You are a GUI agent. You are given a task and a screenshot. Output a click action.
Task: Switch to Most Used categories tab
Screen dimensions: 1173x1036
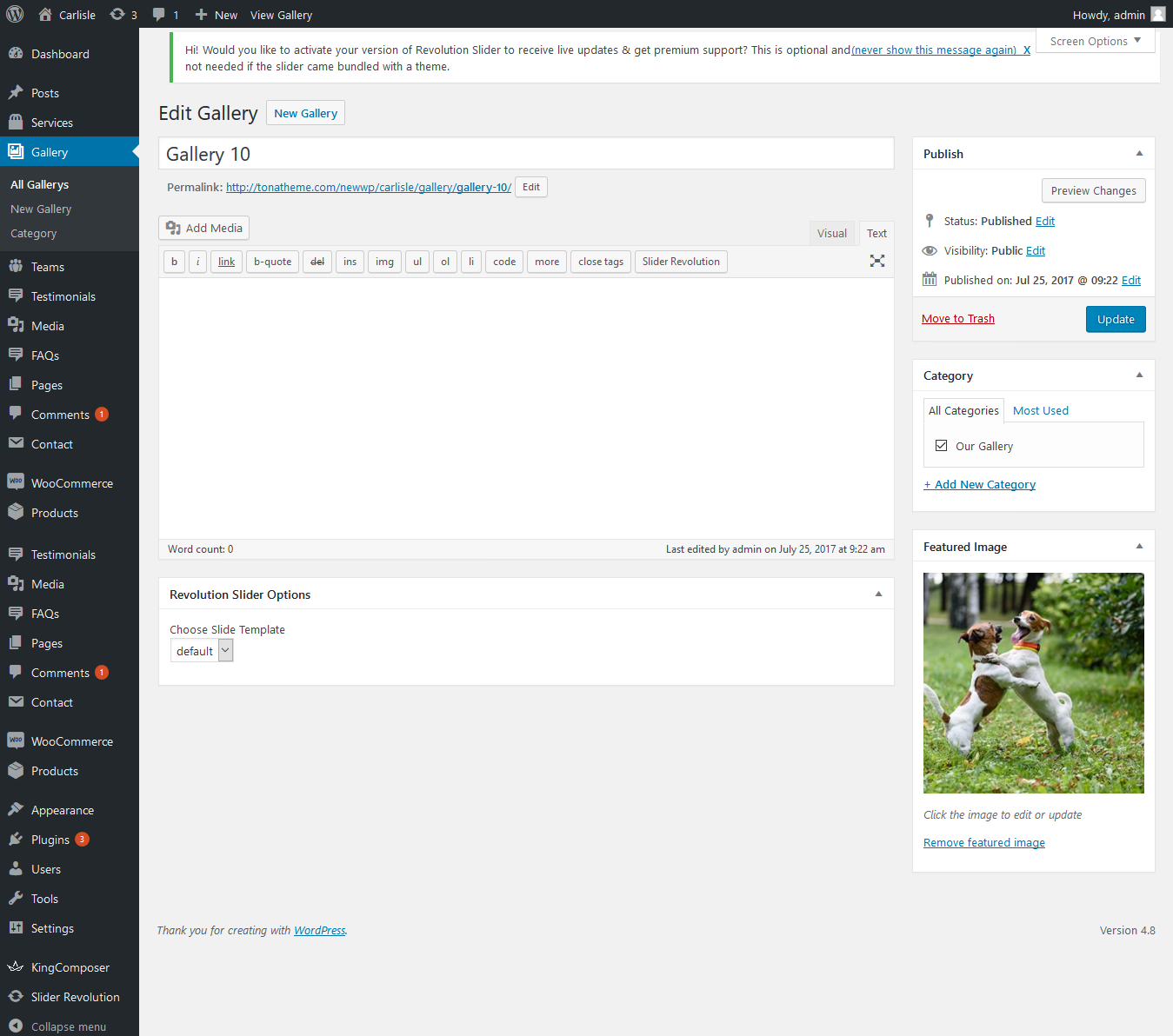click(x=1040, y=410)
